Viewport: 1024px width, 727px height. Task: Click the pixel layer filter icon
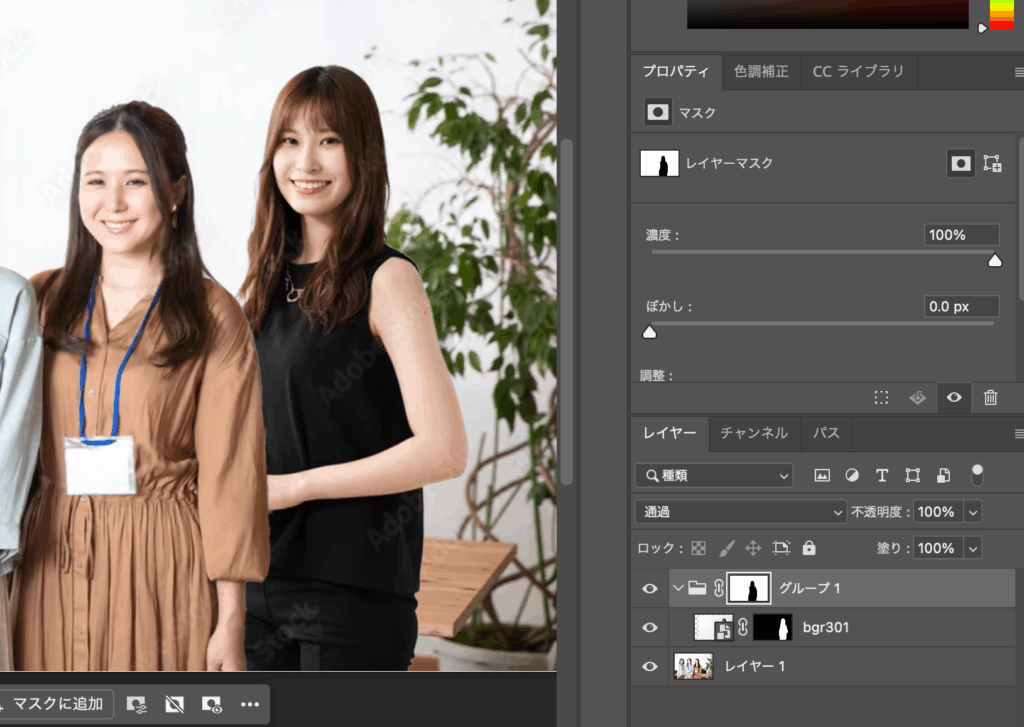pyautogui.click(x=822, y=476)
